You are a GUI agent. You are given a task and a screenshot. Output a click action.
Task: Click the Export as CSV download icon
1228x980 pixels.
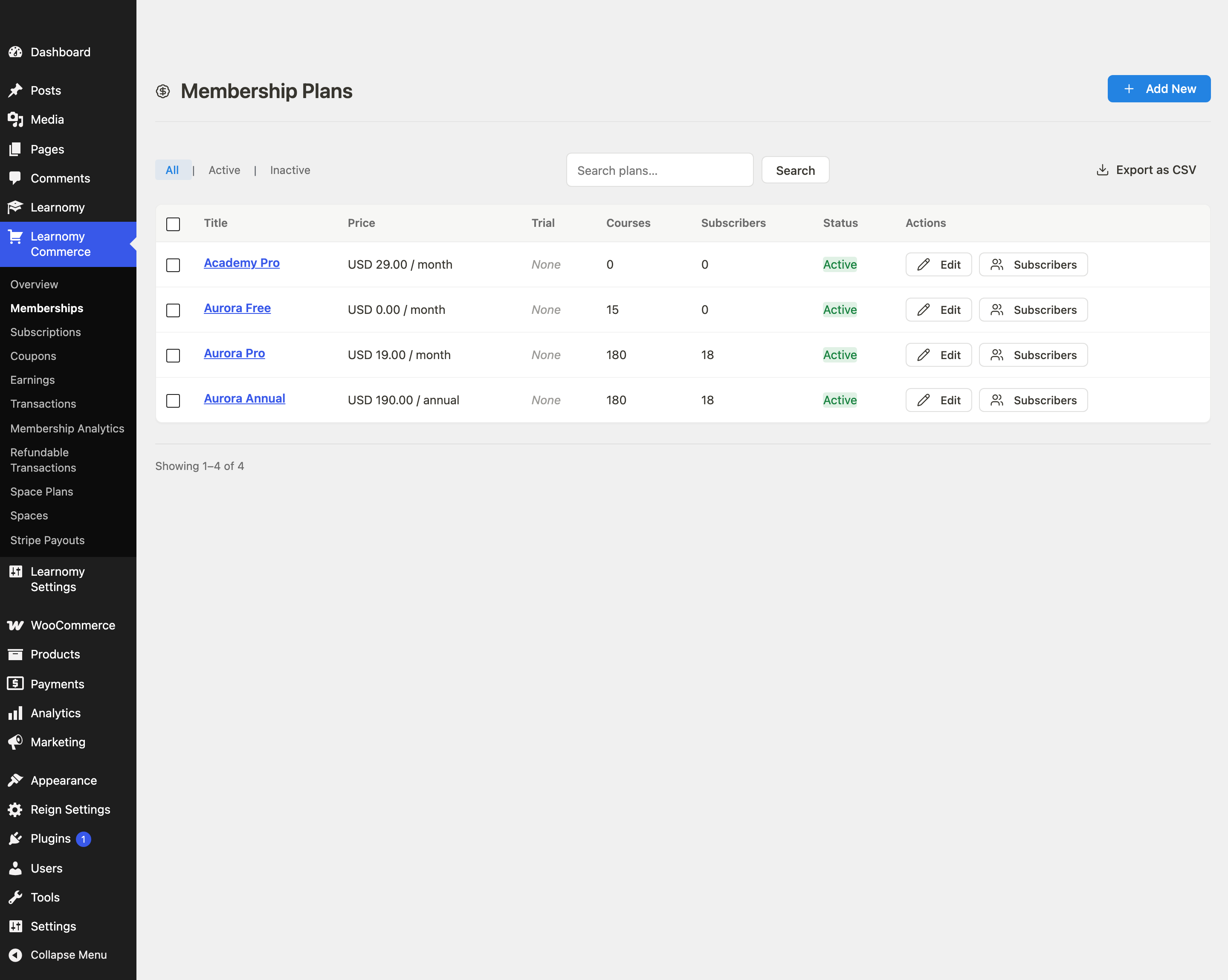[1103, 170]
